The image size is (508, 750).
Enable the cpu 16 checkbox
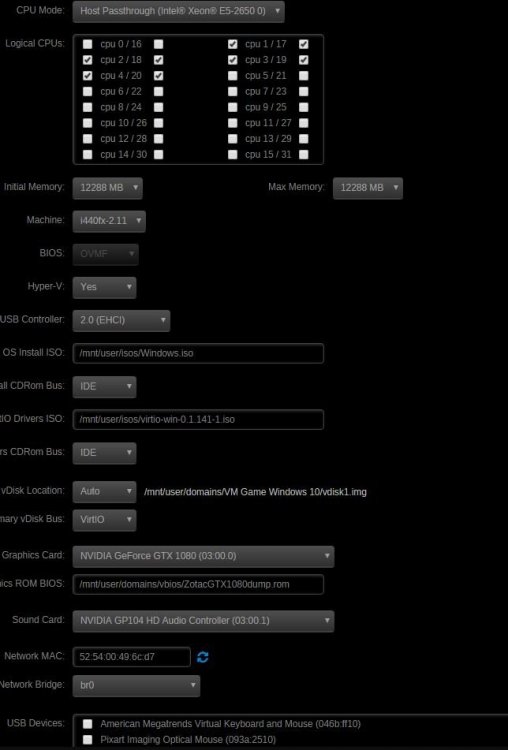[158, 44]
